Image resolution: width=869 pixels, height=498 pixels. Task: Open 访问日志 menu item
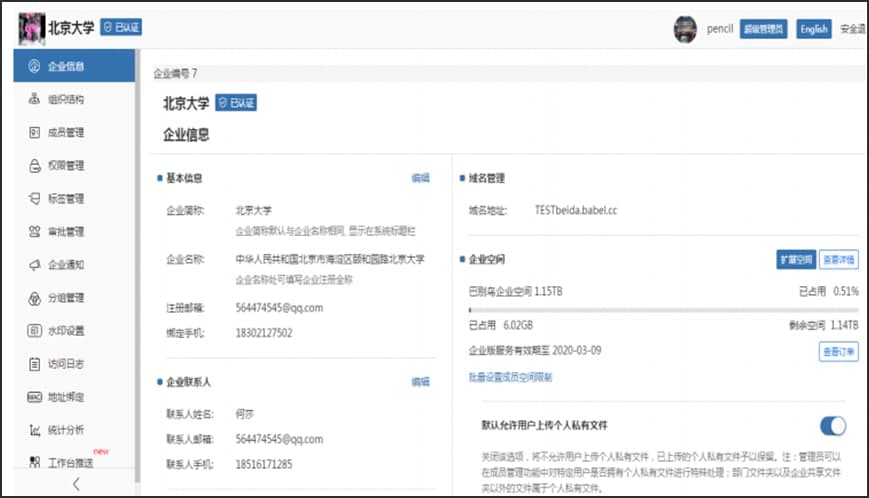pos(66,364)
